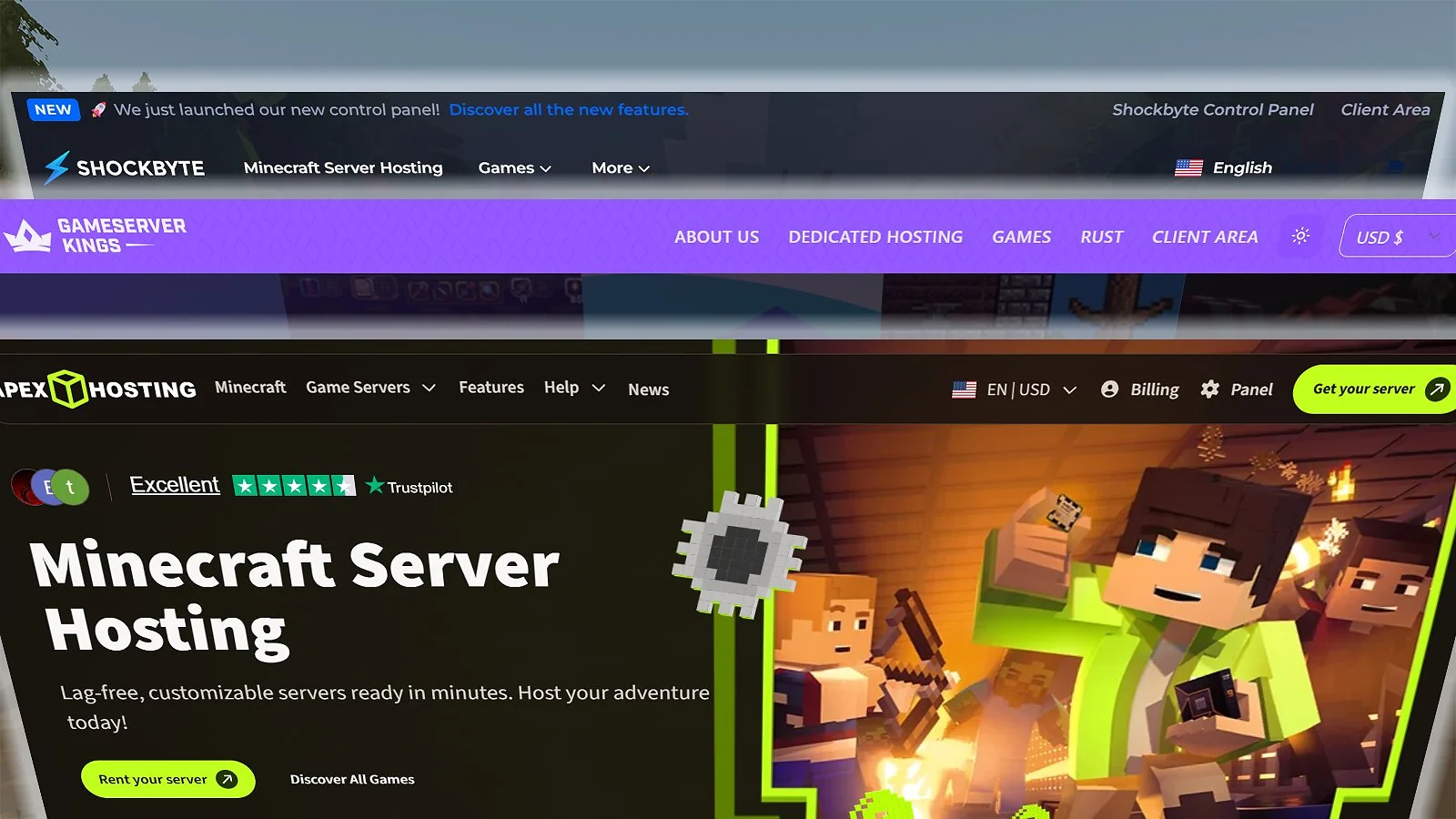Open Minecraft Server Hosting in Shockbyte nav
Image resolution: width=1456 pixels, height=819 pixels.
(x=343, y=167)
